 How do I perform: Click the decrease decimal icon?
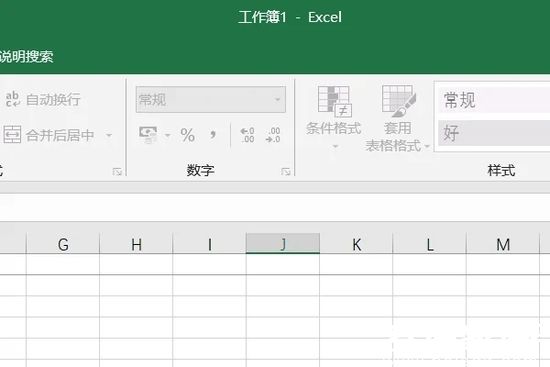click(273, 135)
